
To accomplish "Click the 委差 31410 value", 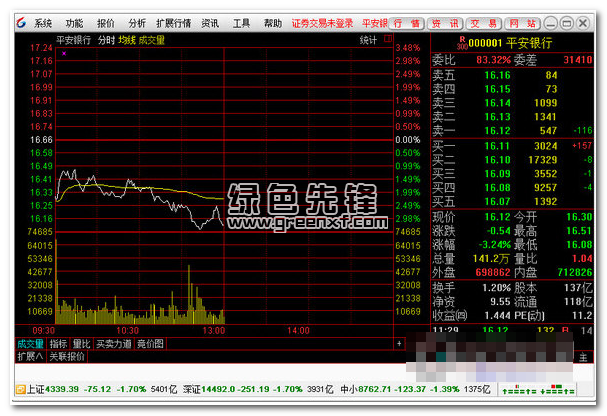I will pyautogui.click(x=578, y=60).
